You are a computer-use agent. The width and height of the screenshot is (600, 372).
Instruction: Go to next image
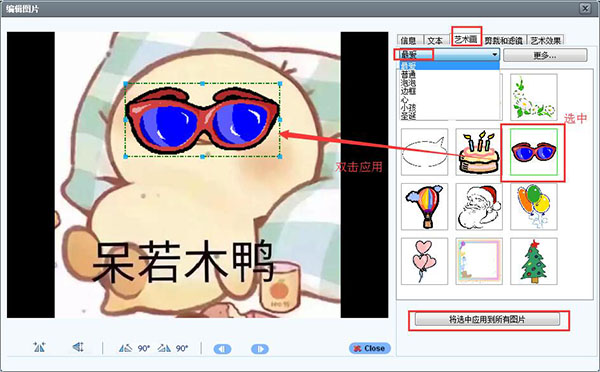click(x=260, y=349)
